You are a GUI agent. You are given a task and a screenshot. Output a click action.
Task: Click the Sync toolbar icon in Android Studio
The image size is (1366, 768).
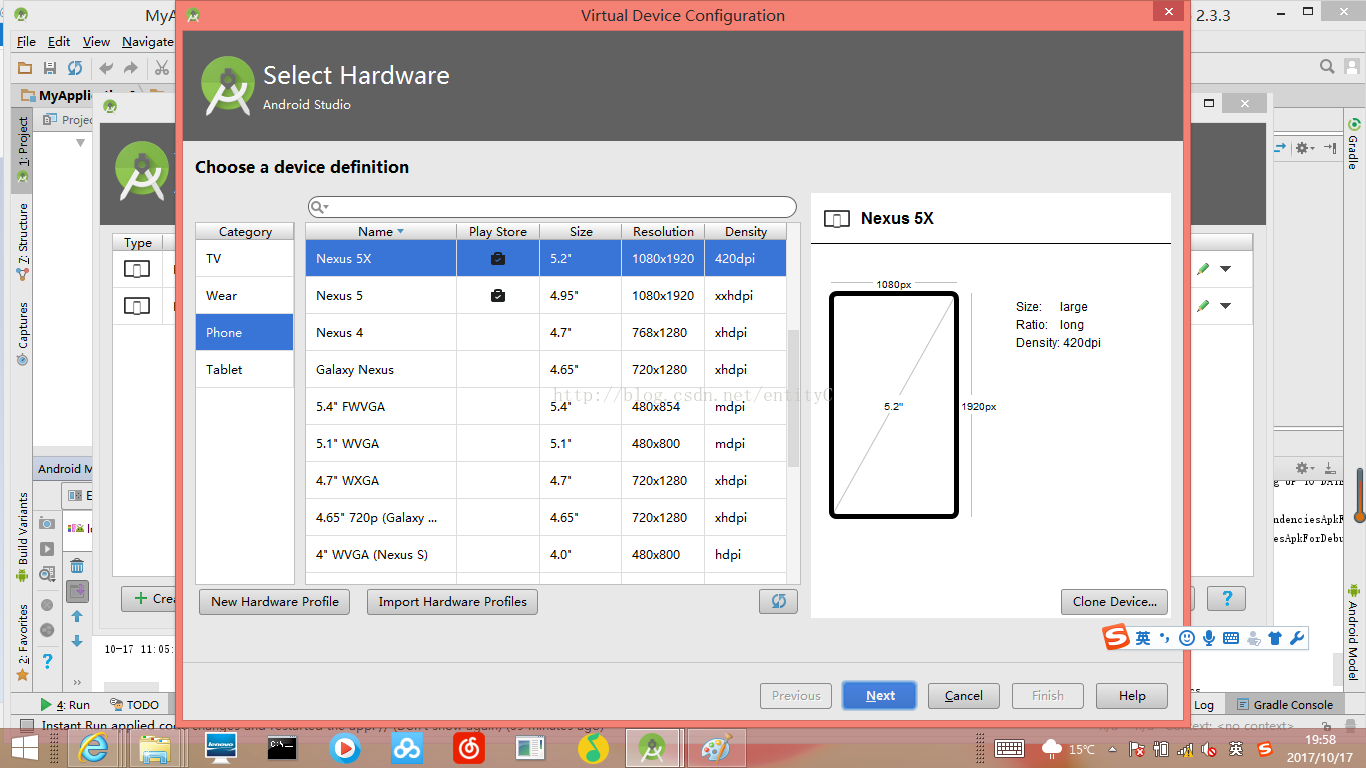75,68
